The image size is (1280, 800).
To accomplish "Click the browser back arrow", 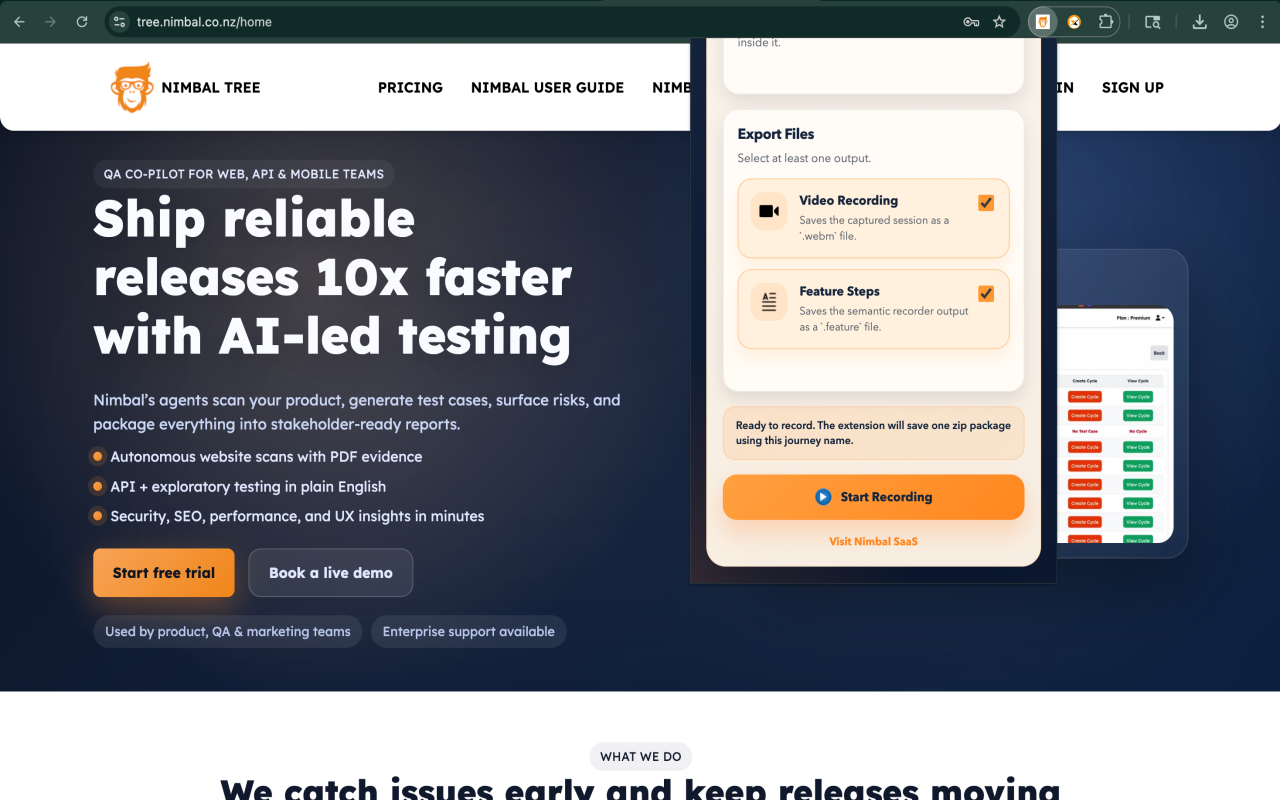I will pos(19,21).
